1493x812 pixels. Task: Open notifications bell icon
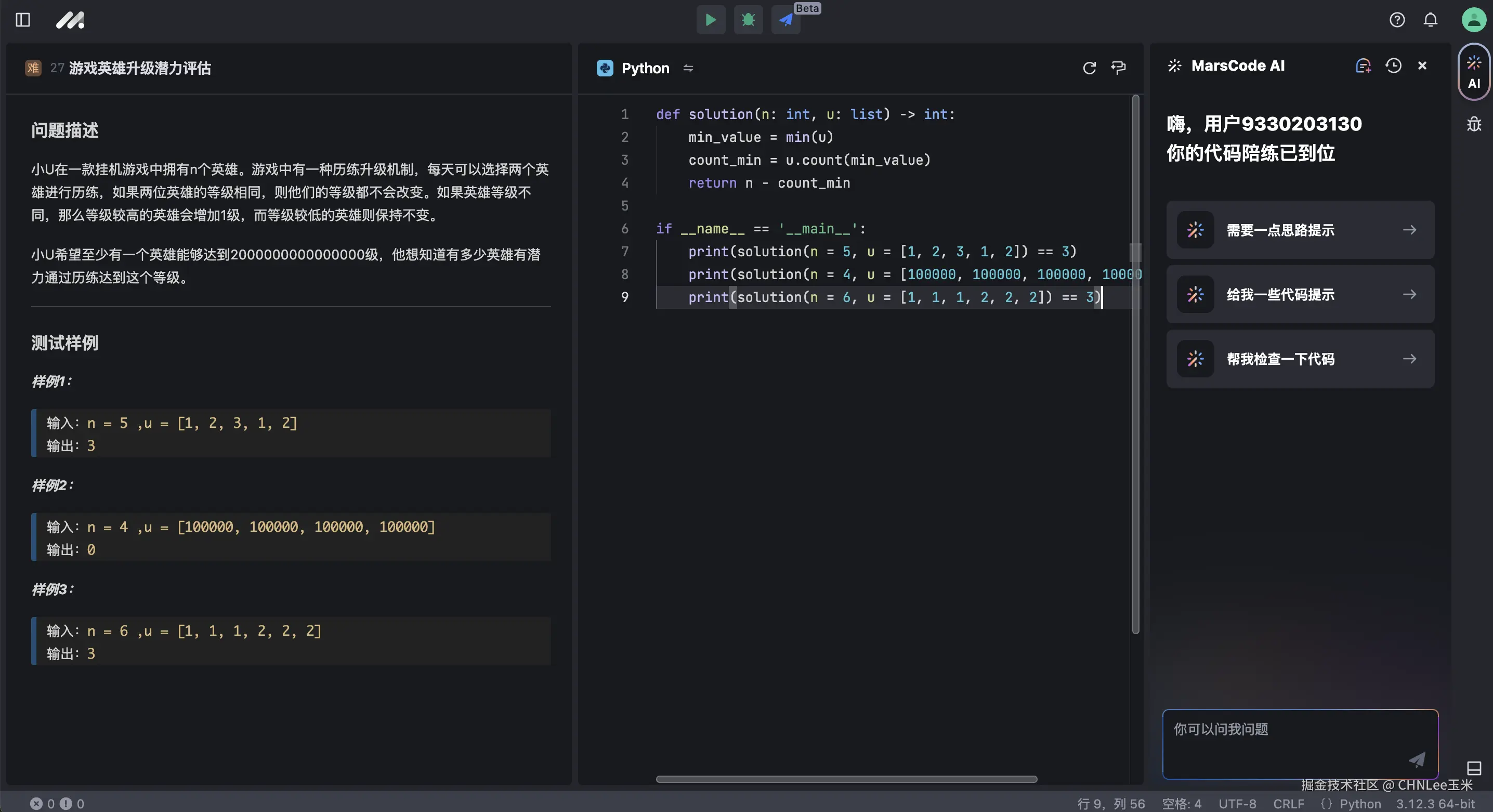click(1431, 20)
